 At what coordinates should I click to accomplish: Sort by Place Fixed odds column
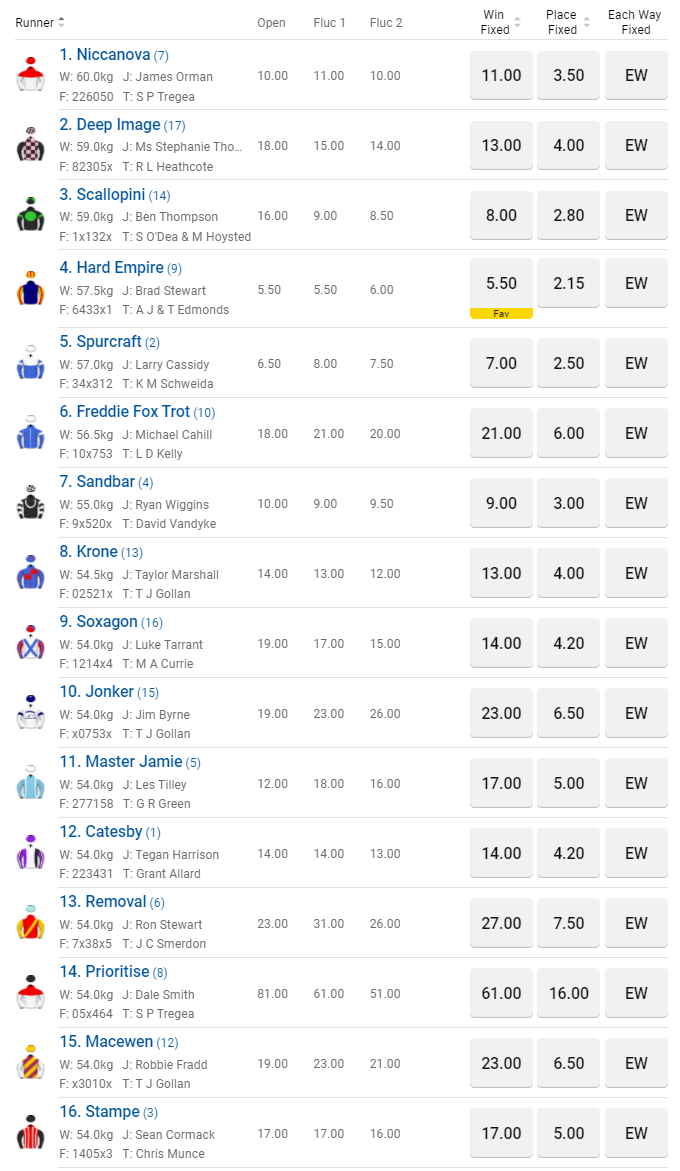pyautogui.click(x=585, y=22)
